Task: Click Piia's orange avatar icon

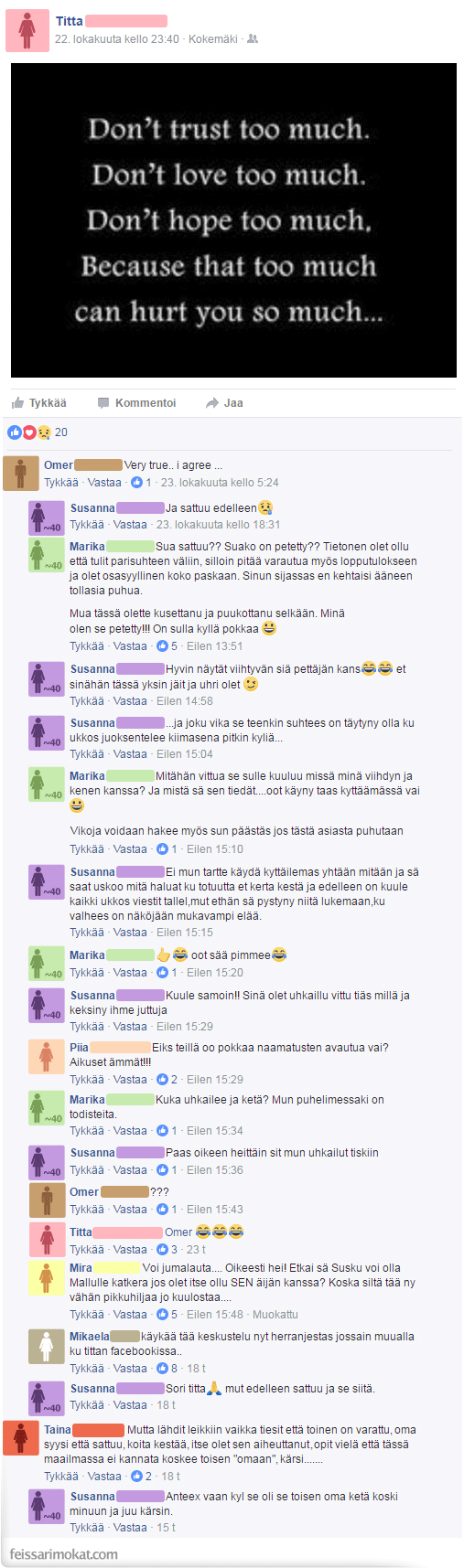Action: click(x=46, y=1056)
